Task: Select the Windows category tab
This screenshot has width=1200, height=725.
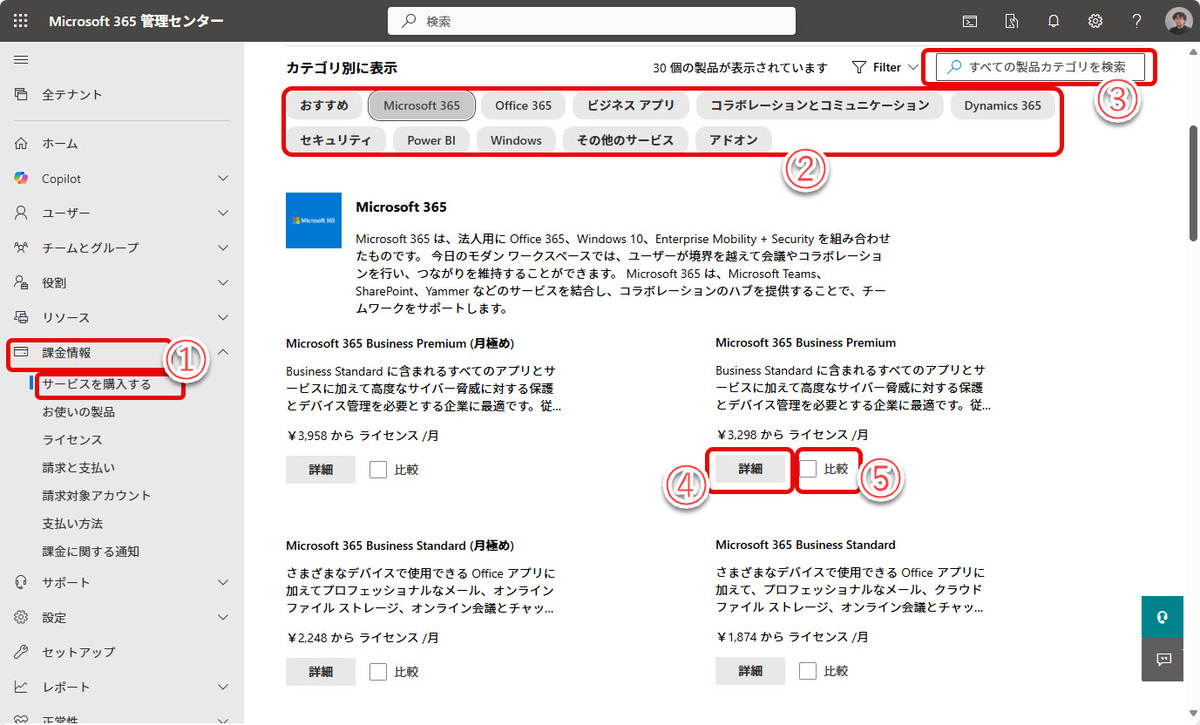Action: pos(516,140)
